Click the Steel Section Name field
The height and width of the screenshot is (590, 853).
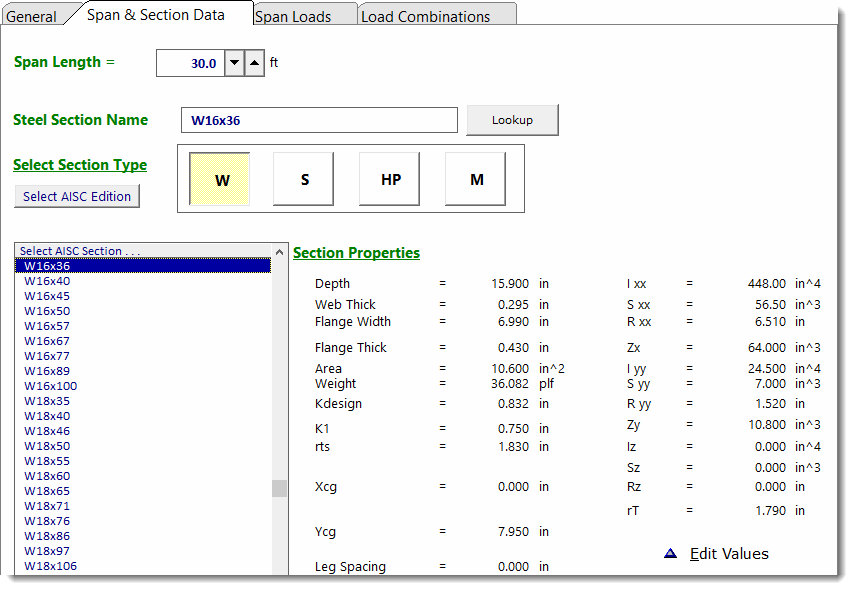(318, 120)
